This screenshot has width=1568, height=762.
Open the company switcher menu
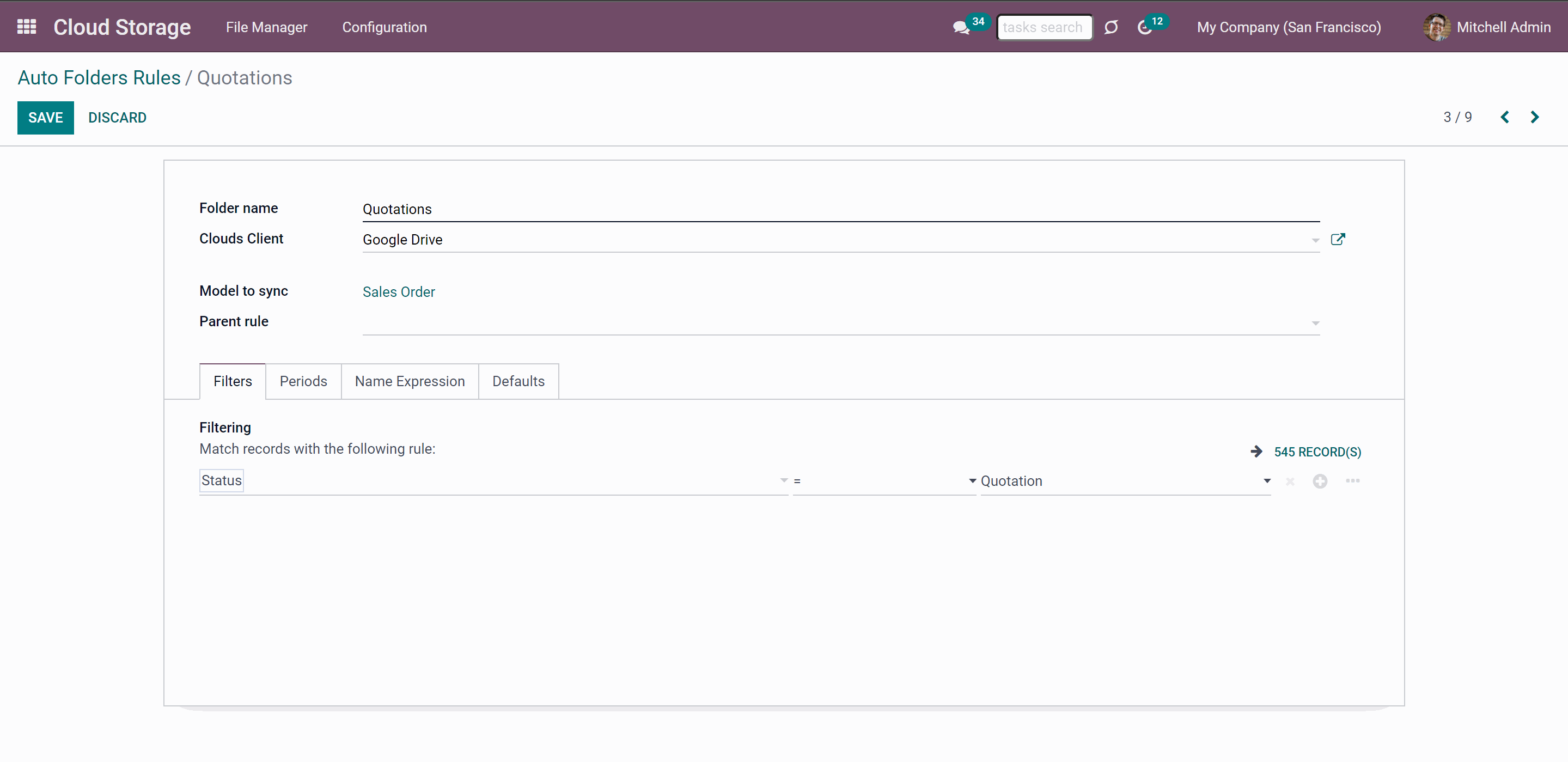[1289, 27]
